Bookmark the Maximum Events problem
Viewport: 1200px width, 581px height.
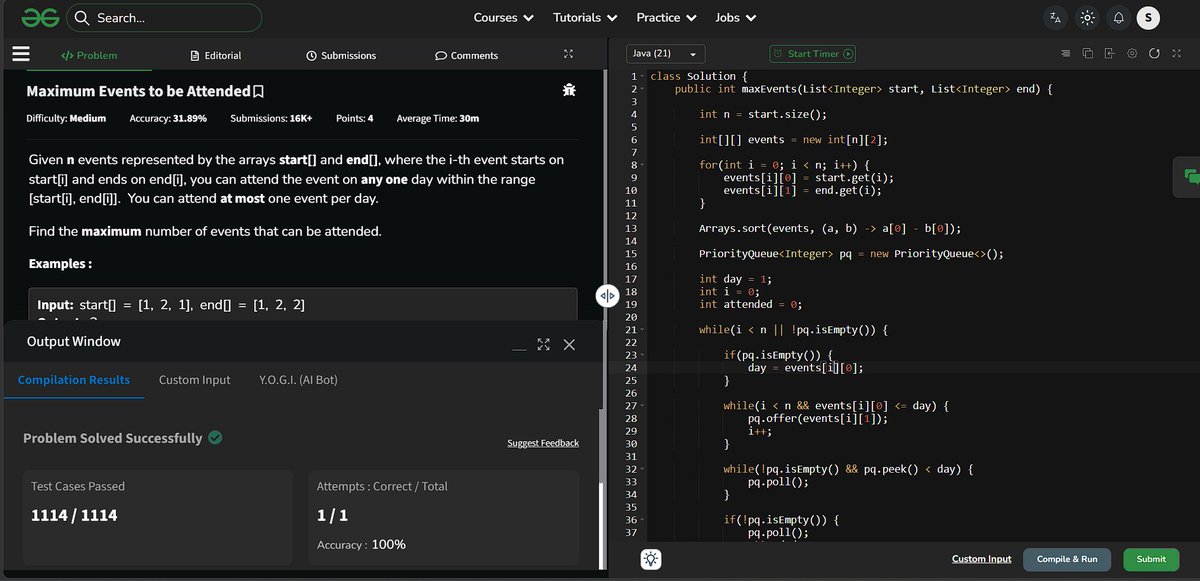click(258, 91)
